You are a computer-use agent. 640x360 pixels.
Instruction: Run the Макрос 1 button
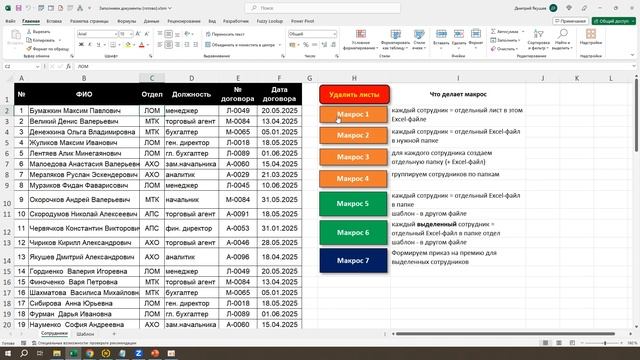353,114
